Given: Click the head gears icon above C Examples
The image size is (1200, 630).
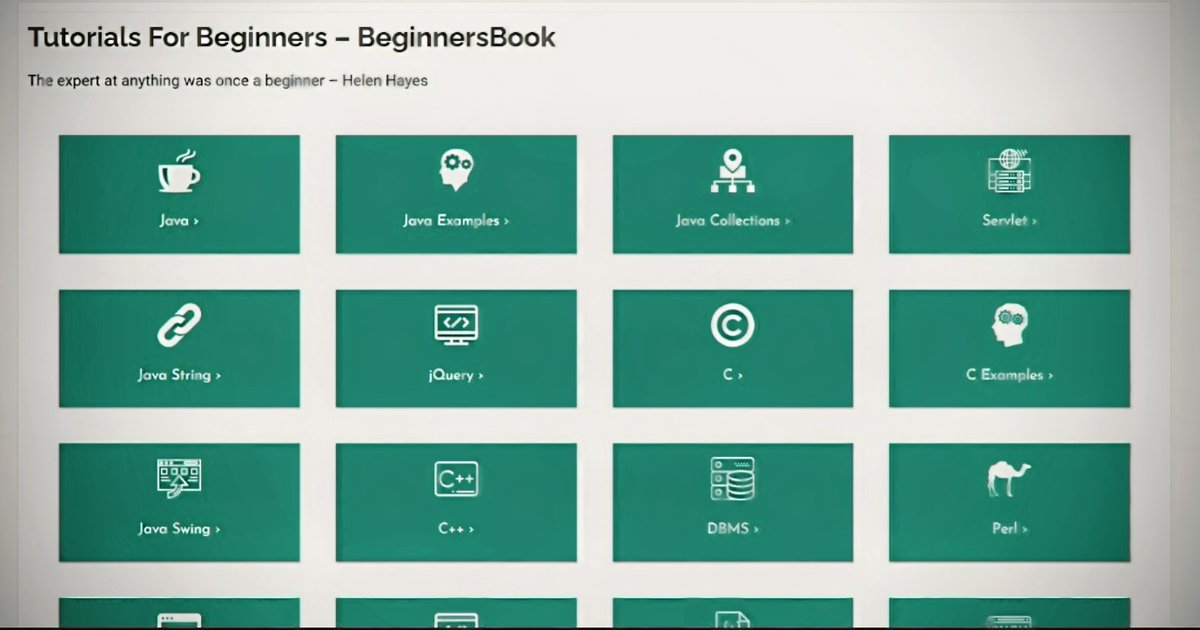Looking at the screenshot, I should click(x=1009, y=326).
